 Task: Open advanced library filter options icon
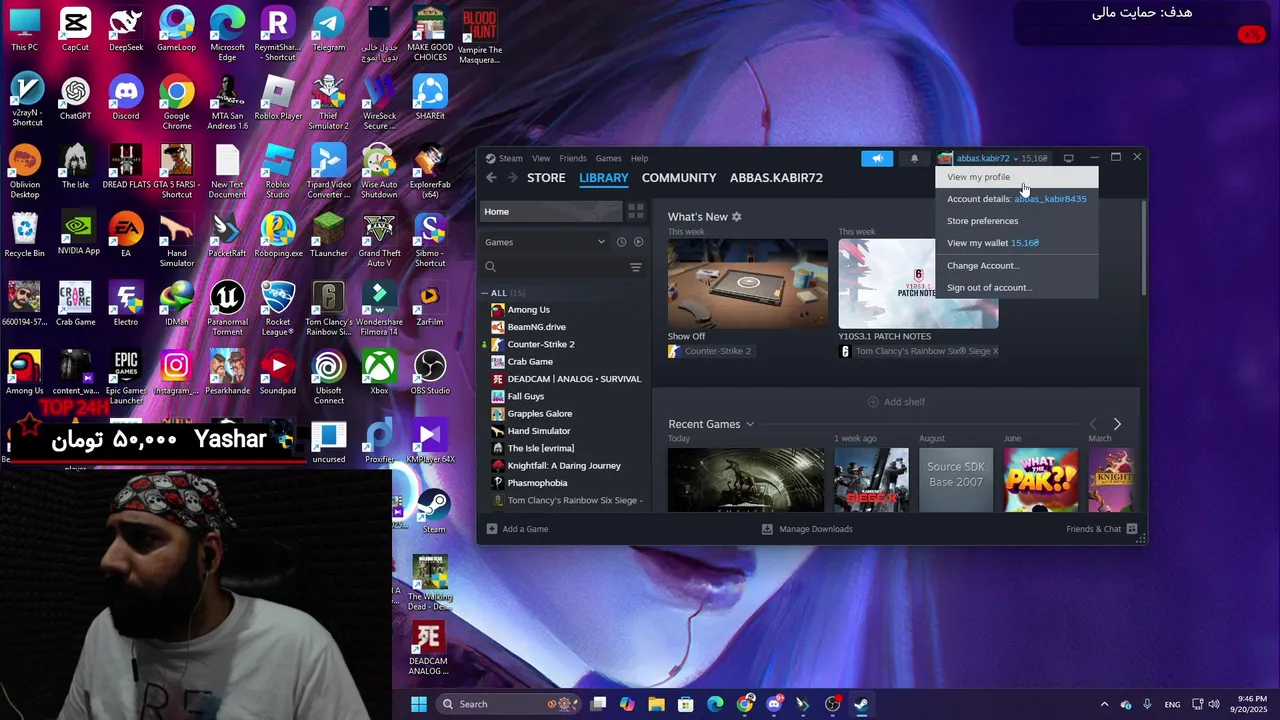pos(635,267)
